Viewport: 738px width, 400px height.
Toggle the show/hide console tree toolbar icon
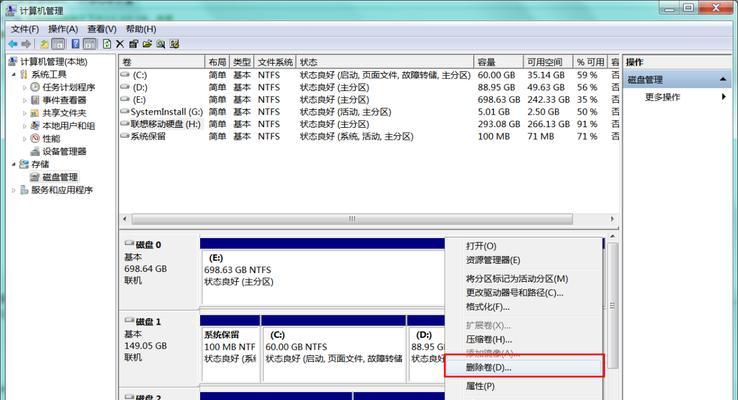pyautogui.click(x=58, y=44)
